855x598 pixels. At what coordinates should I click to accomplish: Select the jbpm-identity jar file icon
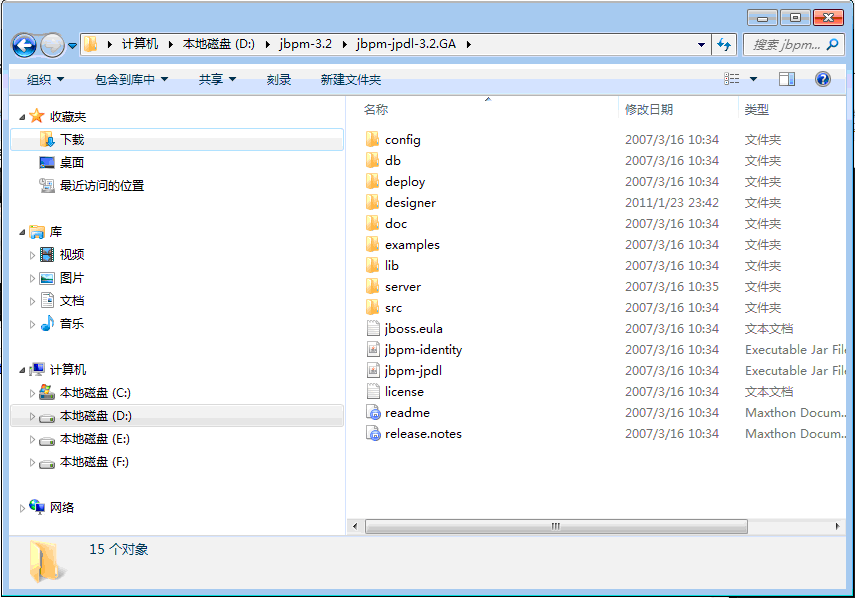tap(373, 349)
